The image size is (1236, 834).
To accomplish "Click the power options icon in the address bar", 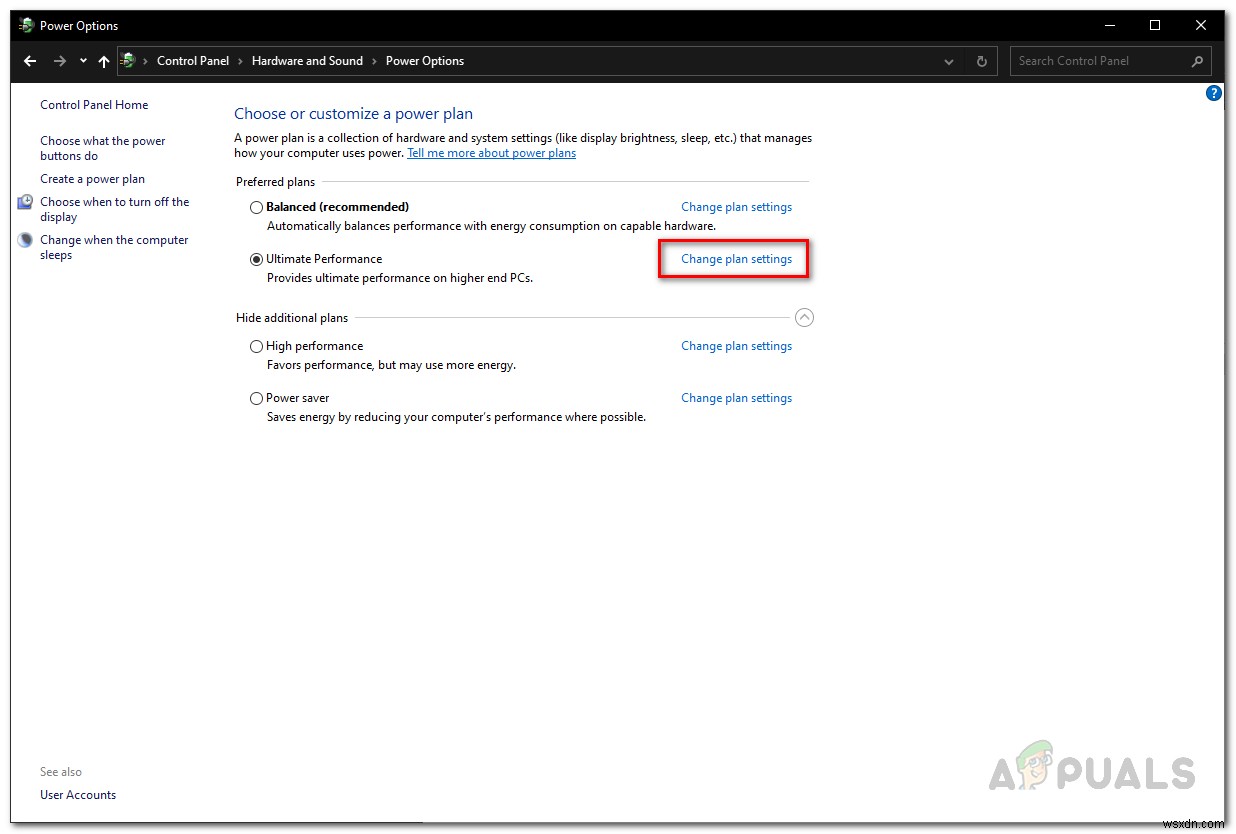I will [x=129, y=61].
